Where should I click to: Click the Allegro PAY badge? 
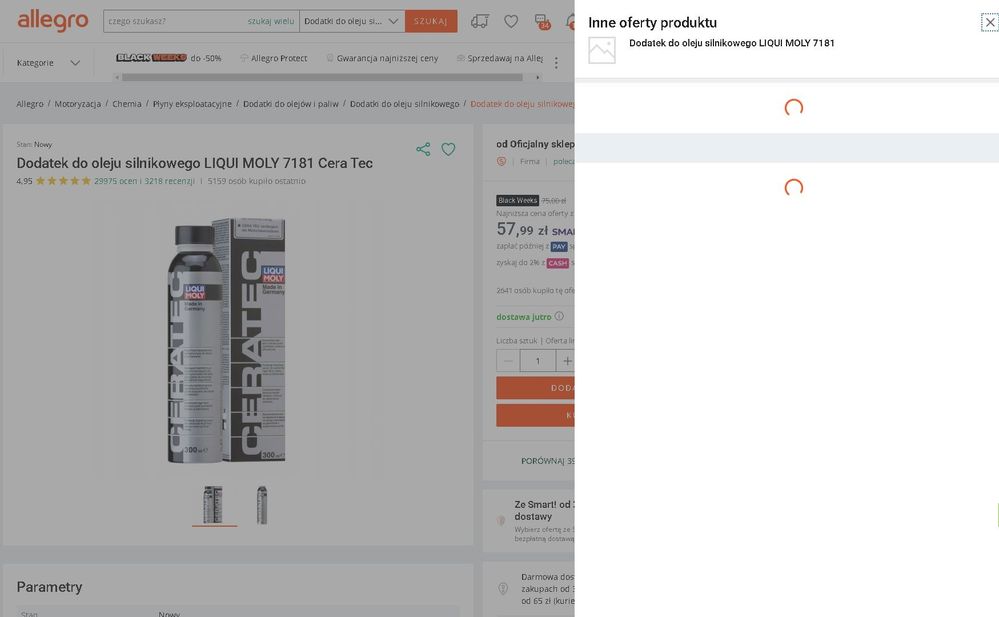tap(559, 247)
